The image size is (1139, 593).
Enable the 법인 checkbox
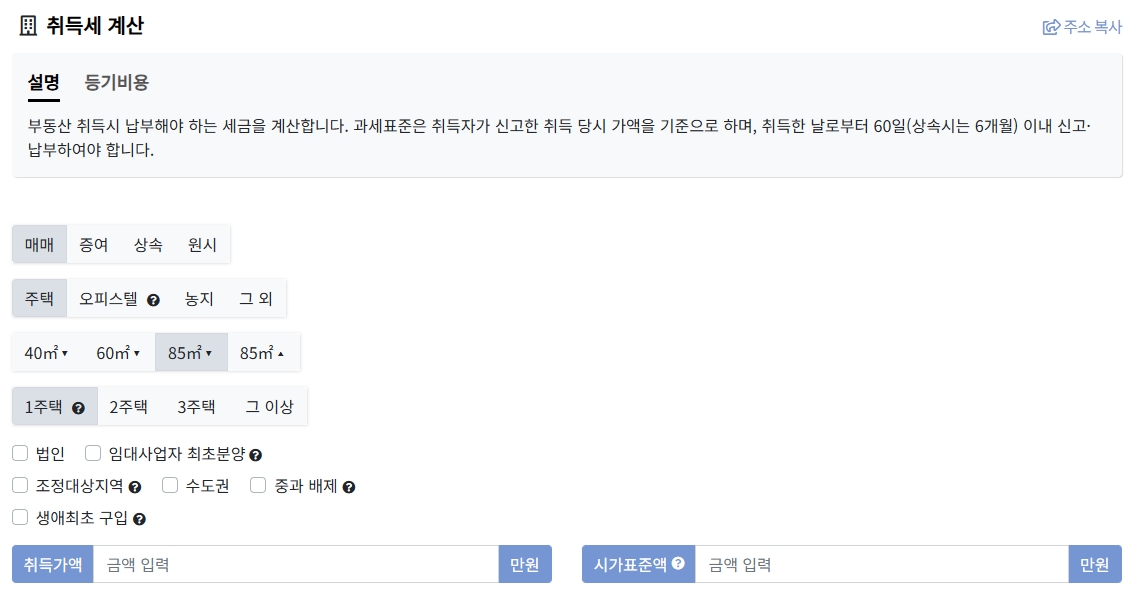click(x=19, y=453)
